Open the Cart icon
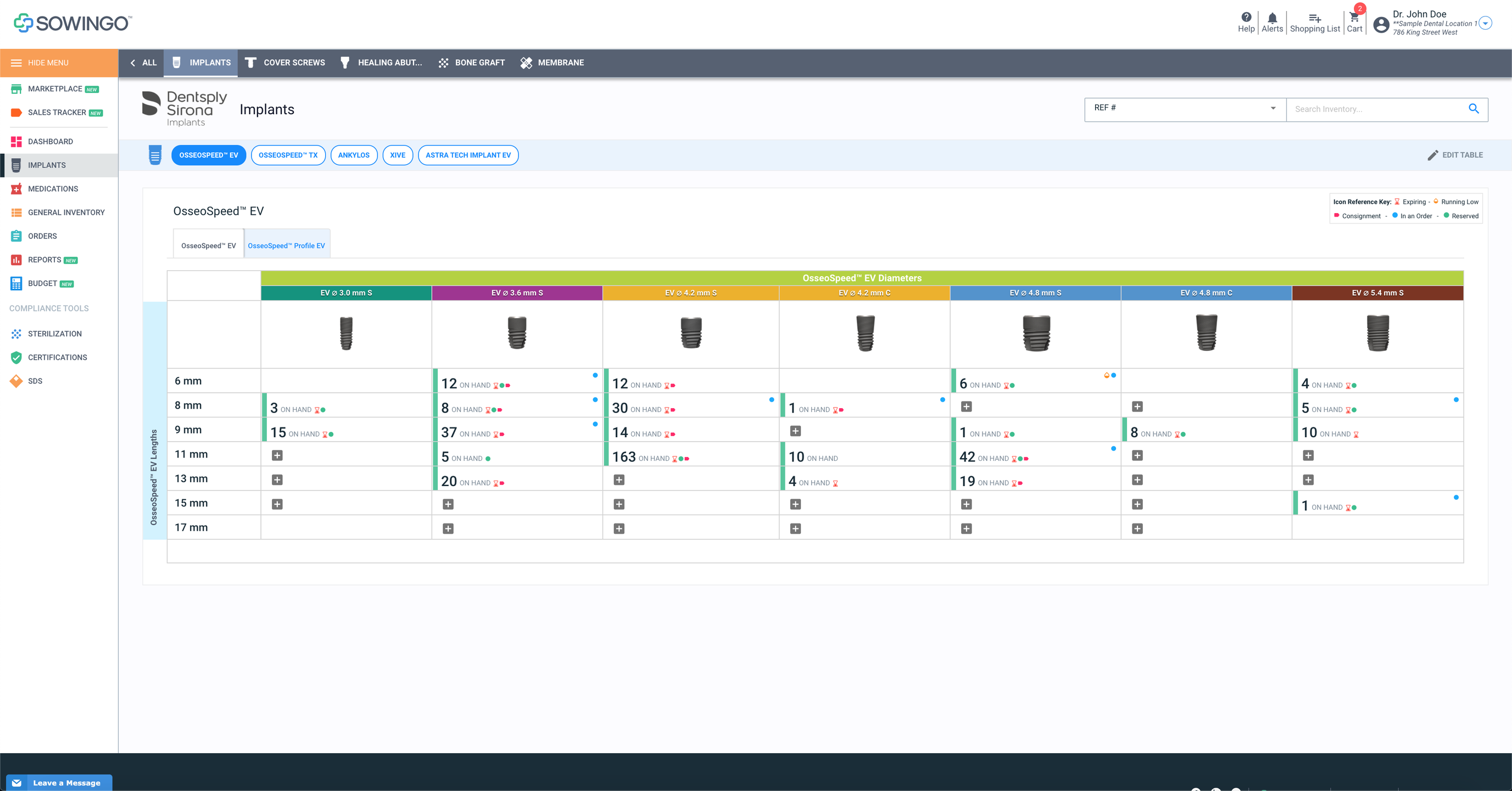This screenshot has width=1512, height=791. click(x=1354, y=23)
